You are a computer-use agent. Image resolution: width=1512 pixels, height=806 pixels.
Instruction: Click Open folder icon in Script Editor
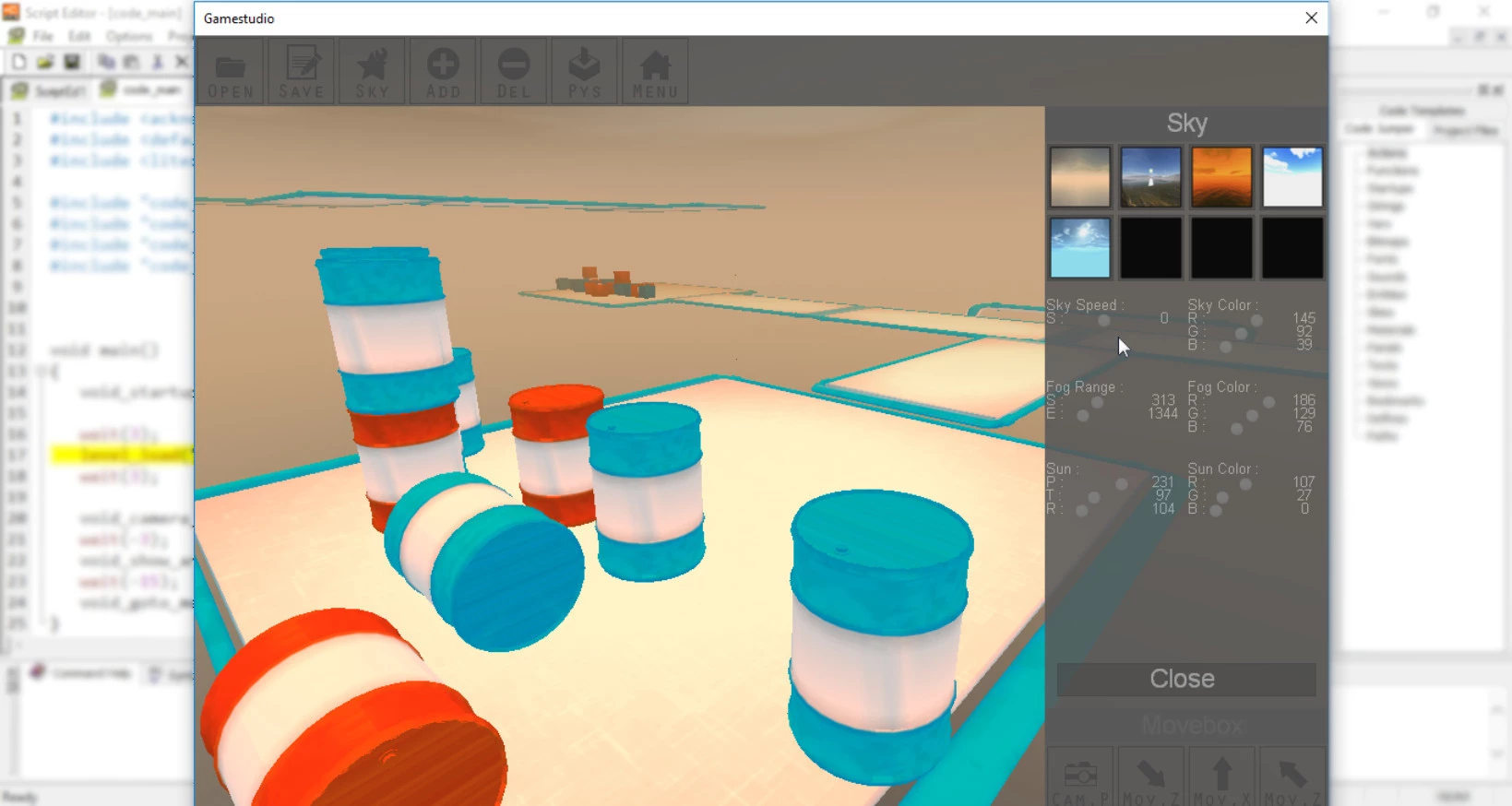(x=44, y=62)
